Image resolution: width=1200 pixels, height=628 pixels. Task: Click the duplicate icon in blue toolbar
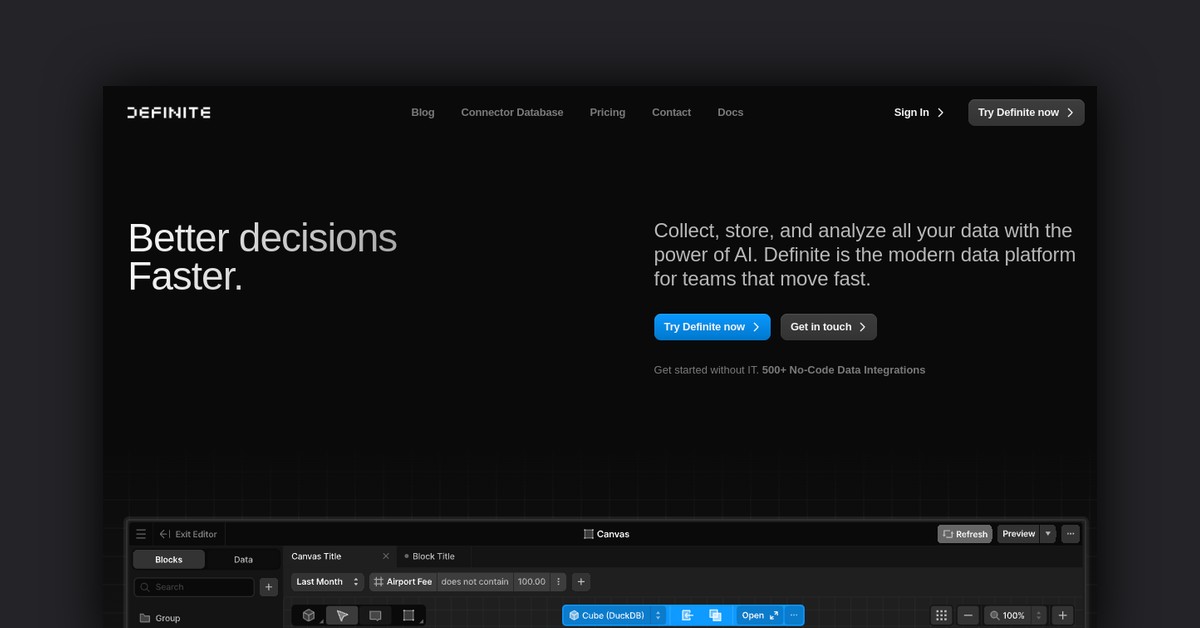pyautogui.click(x=715, y=615)
